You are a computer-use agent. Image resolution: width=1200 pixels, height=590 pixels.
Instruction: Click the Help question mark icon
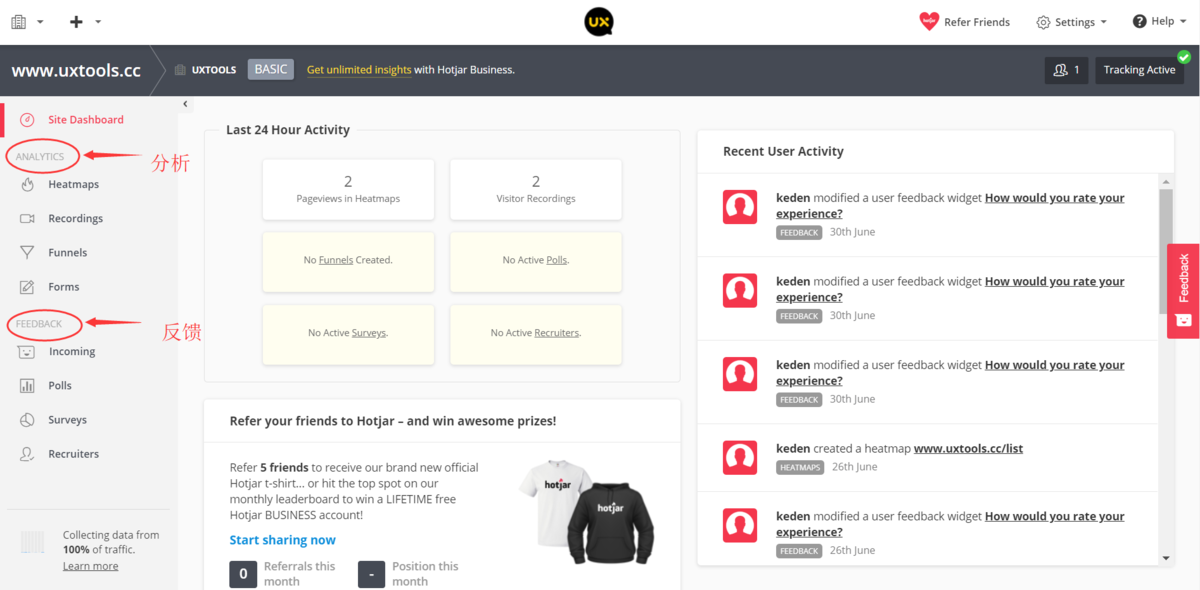[x=1139, y=21]
